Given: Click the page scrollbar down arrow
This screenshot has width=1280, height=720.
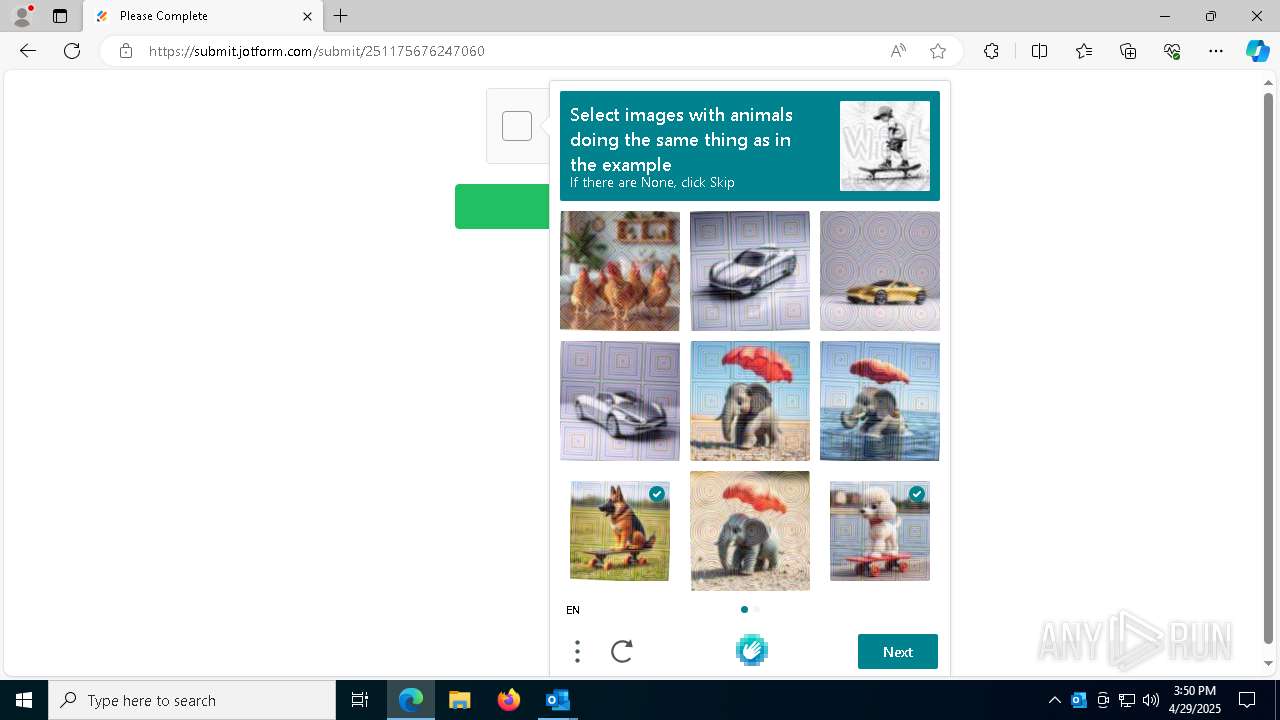Looking at the screenshot, I should 1269,663.
